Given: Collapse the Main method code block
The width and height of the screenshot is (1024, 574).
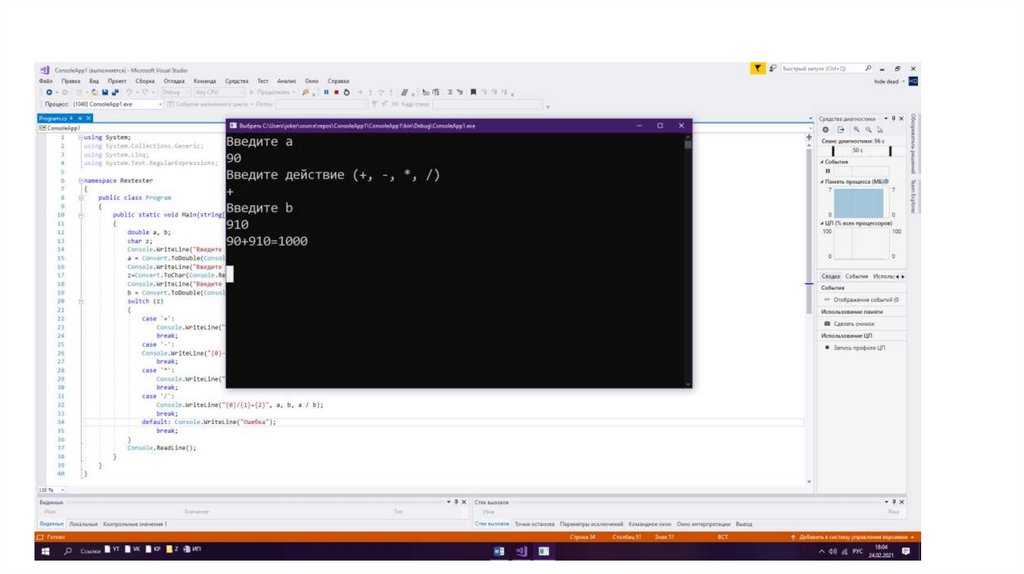Looking at the screenshot, I should coord(81,215).
